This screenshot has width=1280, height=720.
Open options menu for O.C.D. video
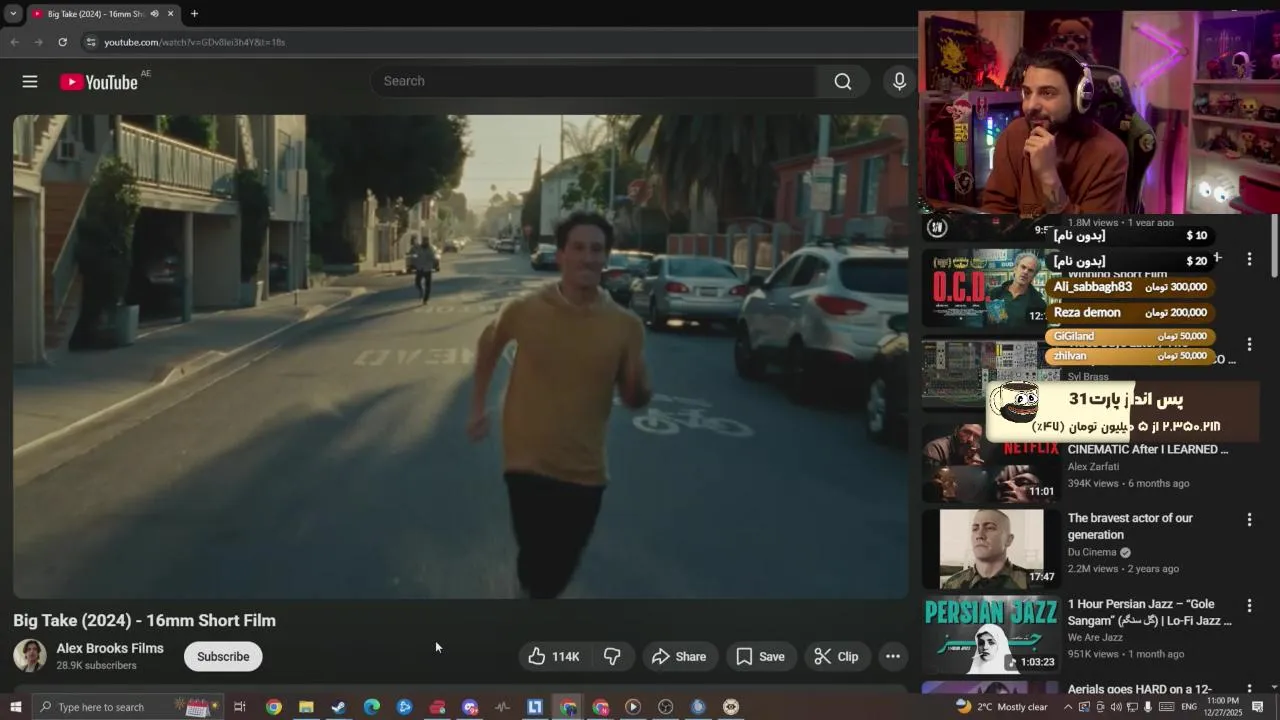1249,259
